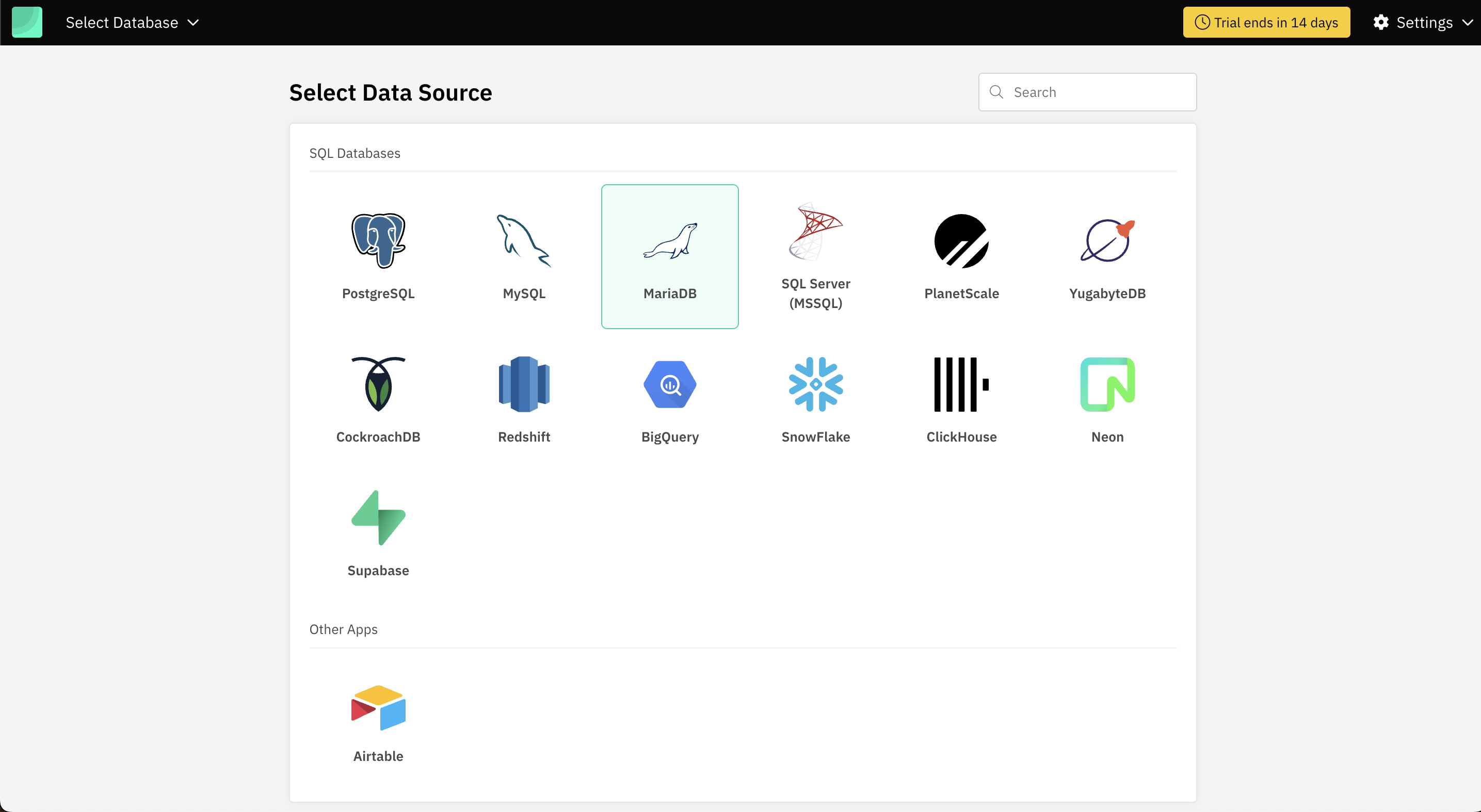This screenshot has width=1481, height=812.
Task: Select the MySQL data source
Action: 524,257
